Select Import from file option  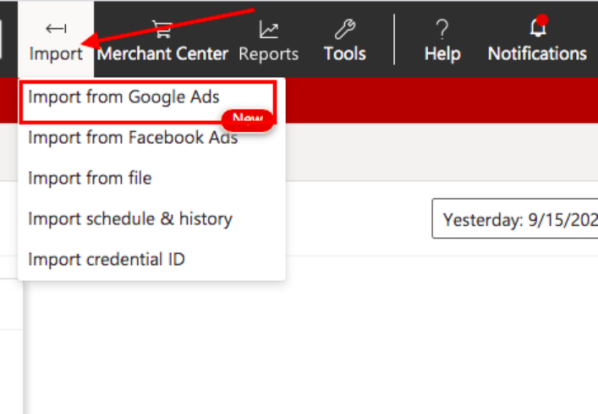pyautogui.click(x=90, y=178)
